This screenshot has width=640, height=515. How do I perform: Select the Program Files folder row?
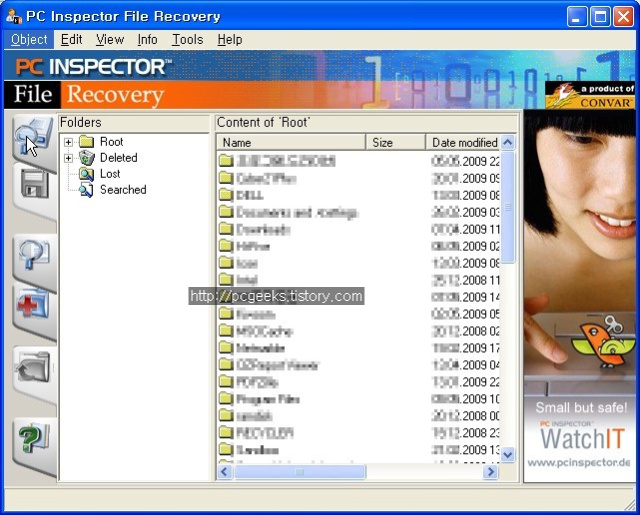[x=358, y=399]
